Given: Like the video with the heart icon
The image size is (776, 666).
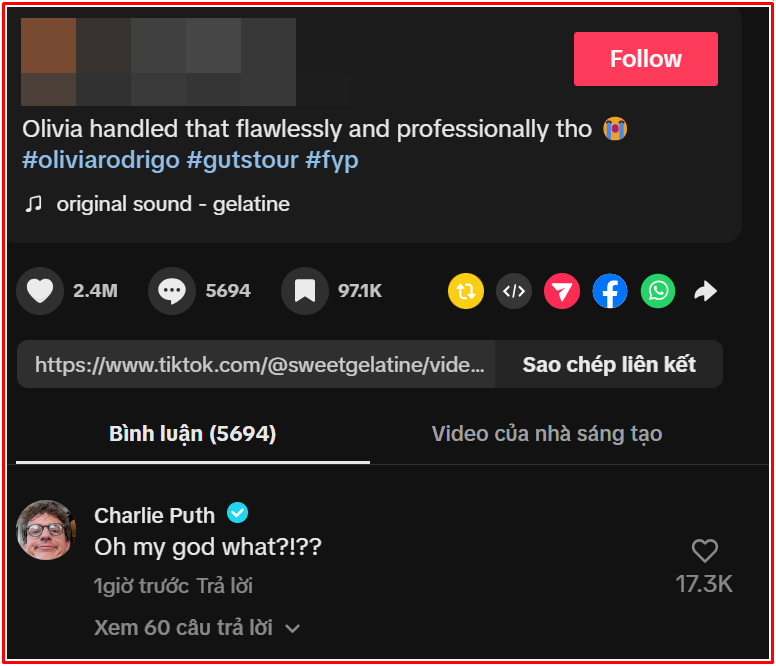Looking at the screenshot, I should pyautogui.click(x=40, y=291).
